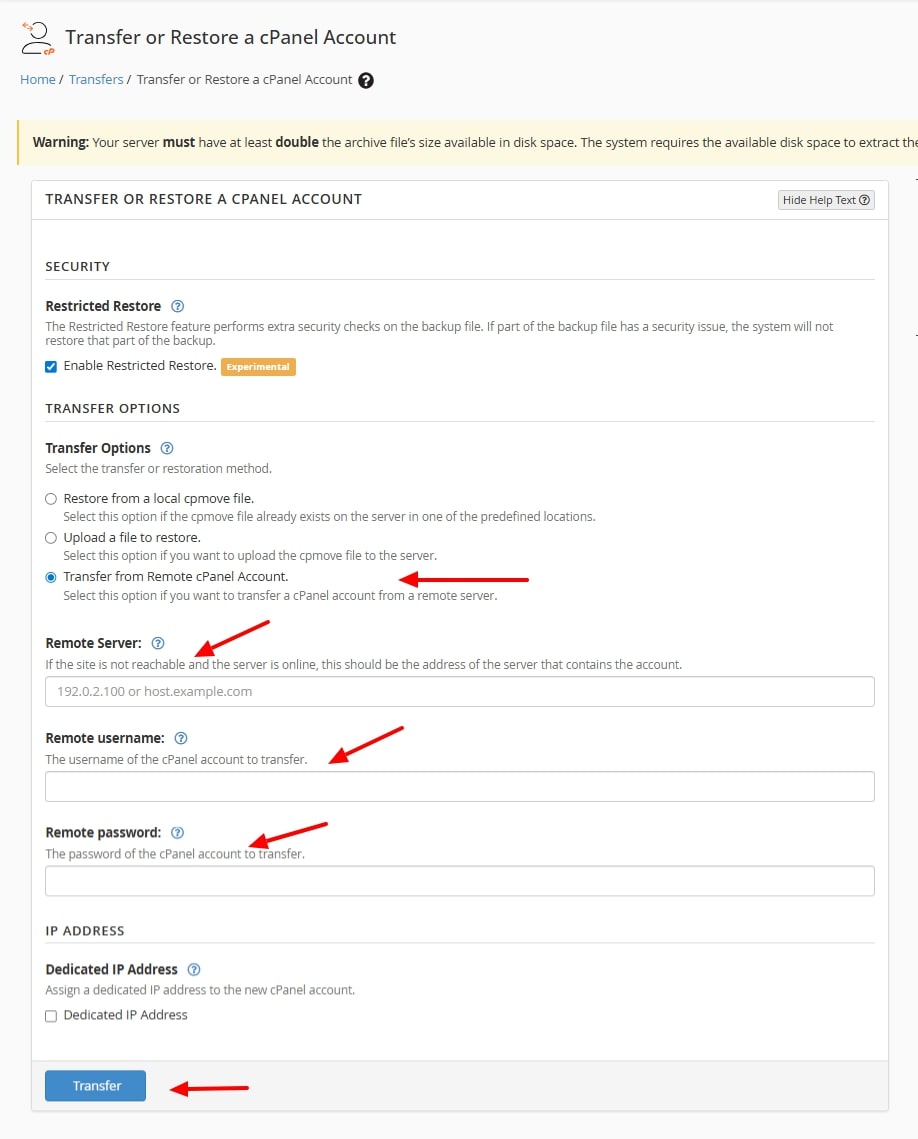Click the Transfer or Restore account header icon

click(x=37, y=38)
